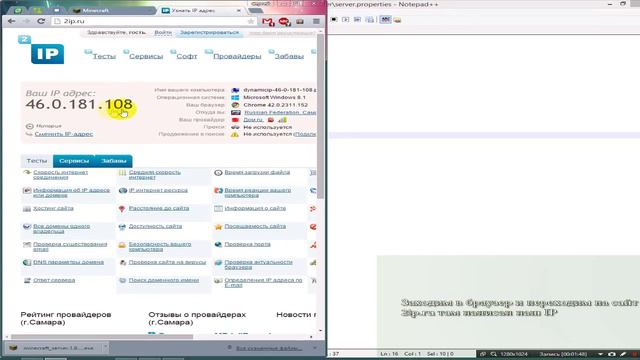Open 'Проверка сайта на вирусы' link

click(167, 262)
